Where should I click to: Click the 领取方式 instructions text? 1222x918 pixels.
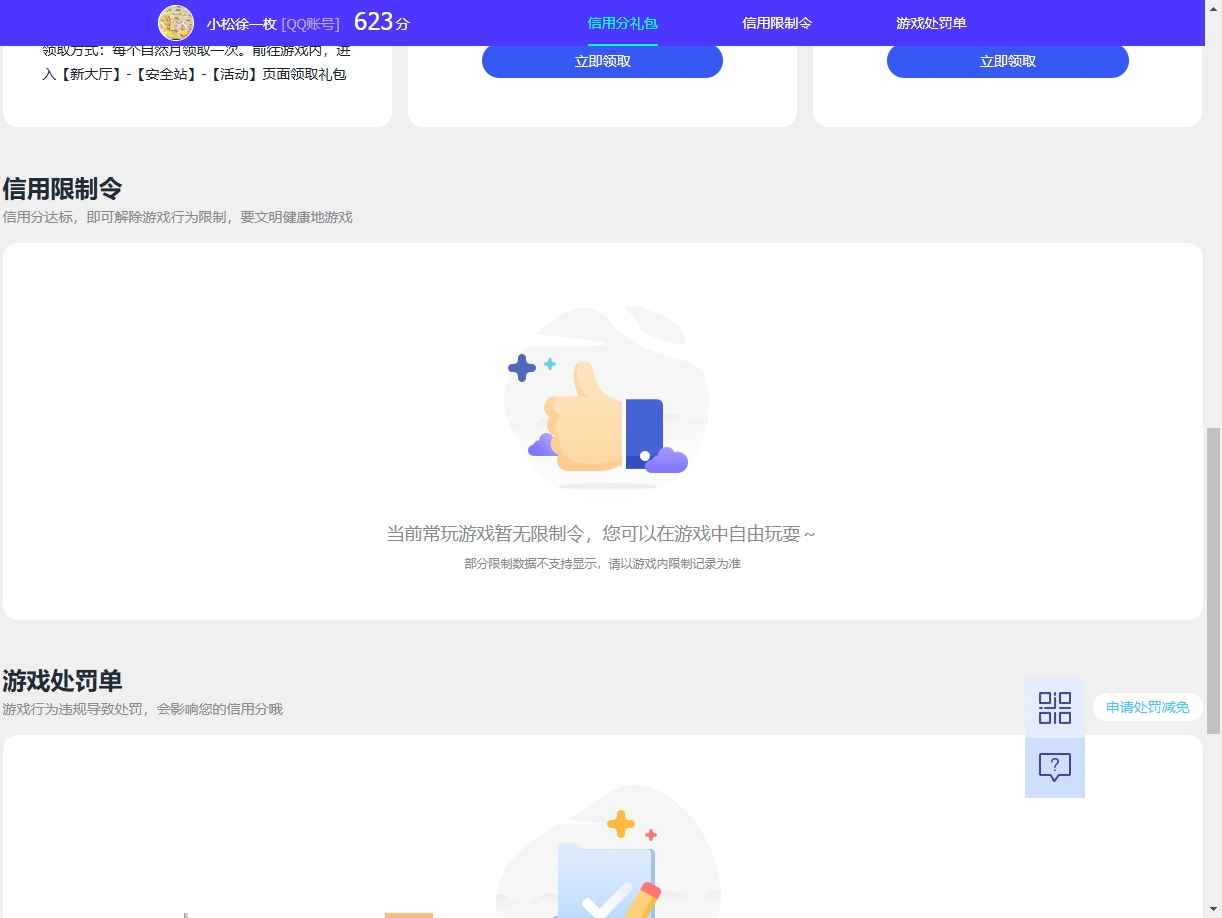click(x=196, y=62)
